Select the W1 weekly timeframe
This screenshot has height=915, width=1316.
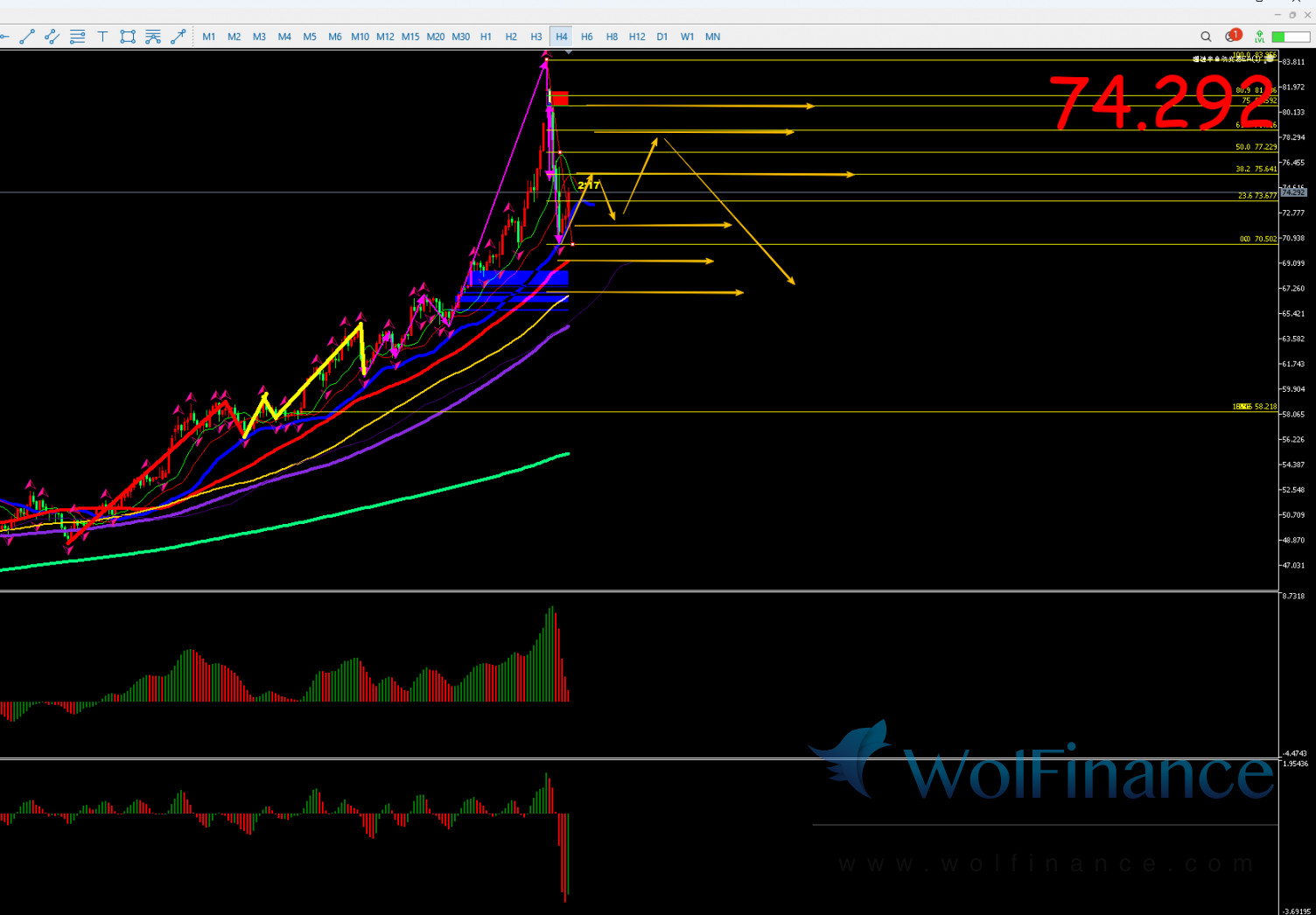(x=687, y=37)
